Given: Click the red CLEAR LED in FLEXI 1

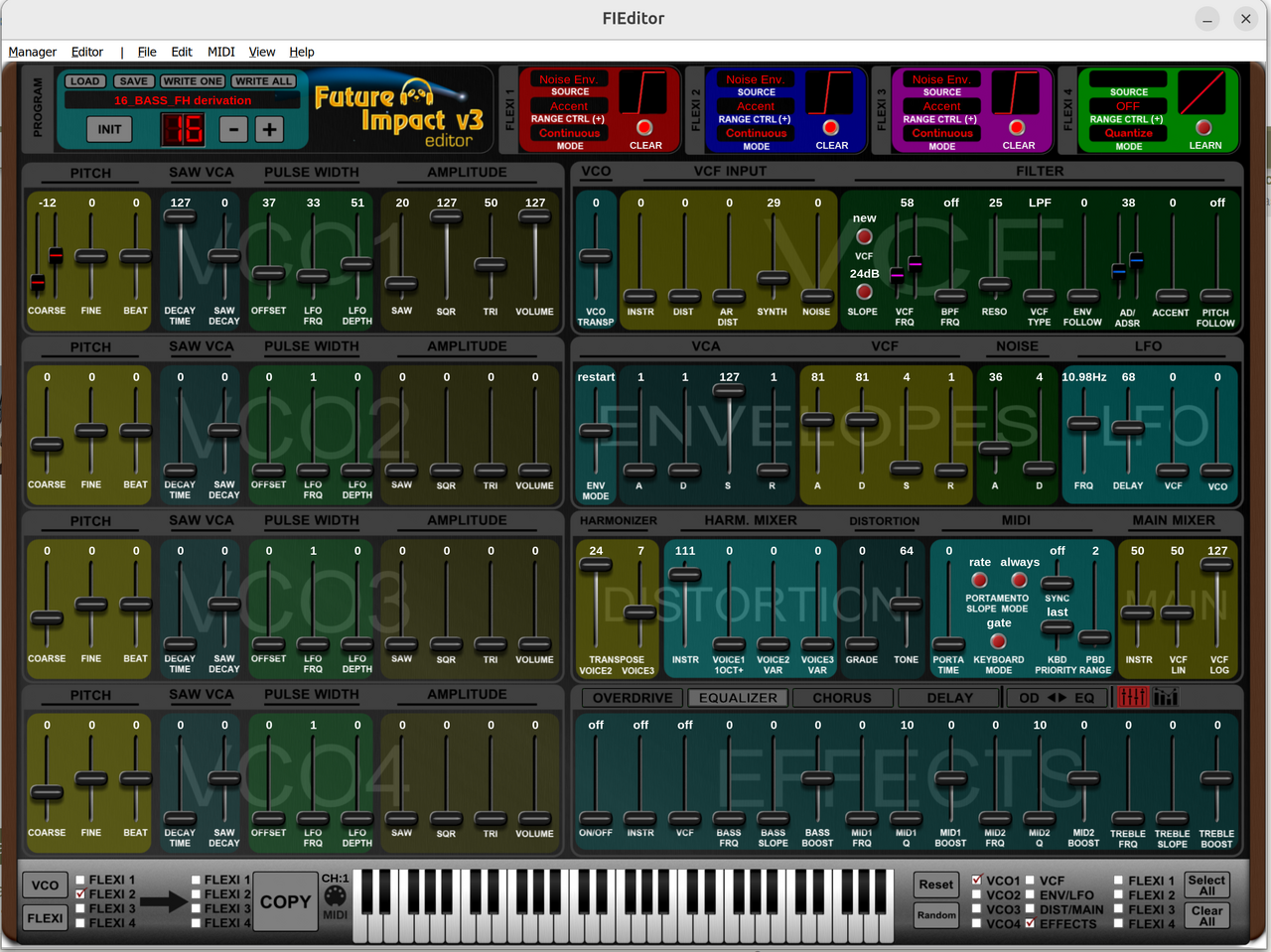Looking at the screenshot, I should (x=644, y=127).
